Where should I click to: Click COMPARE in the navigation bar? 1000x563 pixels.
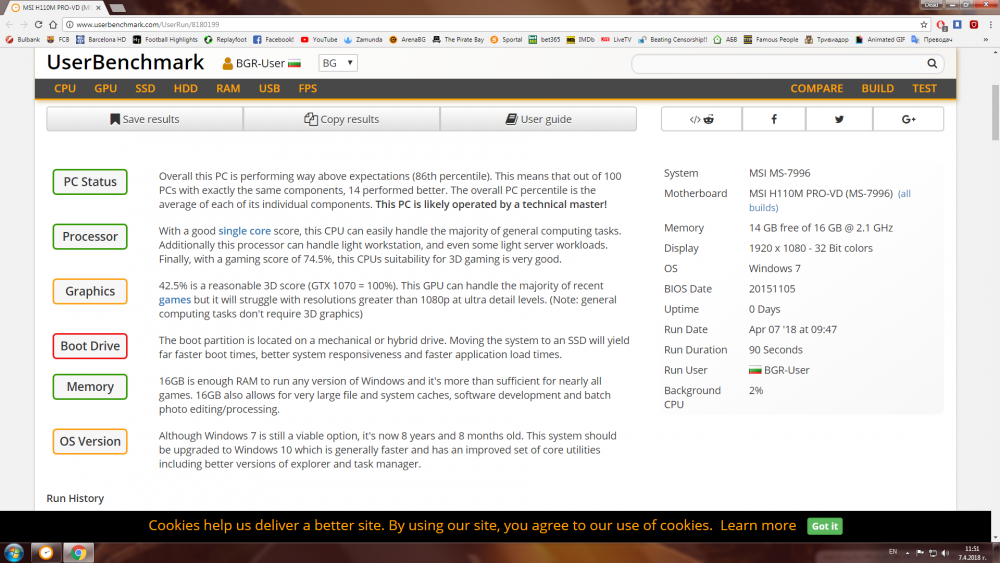816,89
